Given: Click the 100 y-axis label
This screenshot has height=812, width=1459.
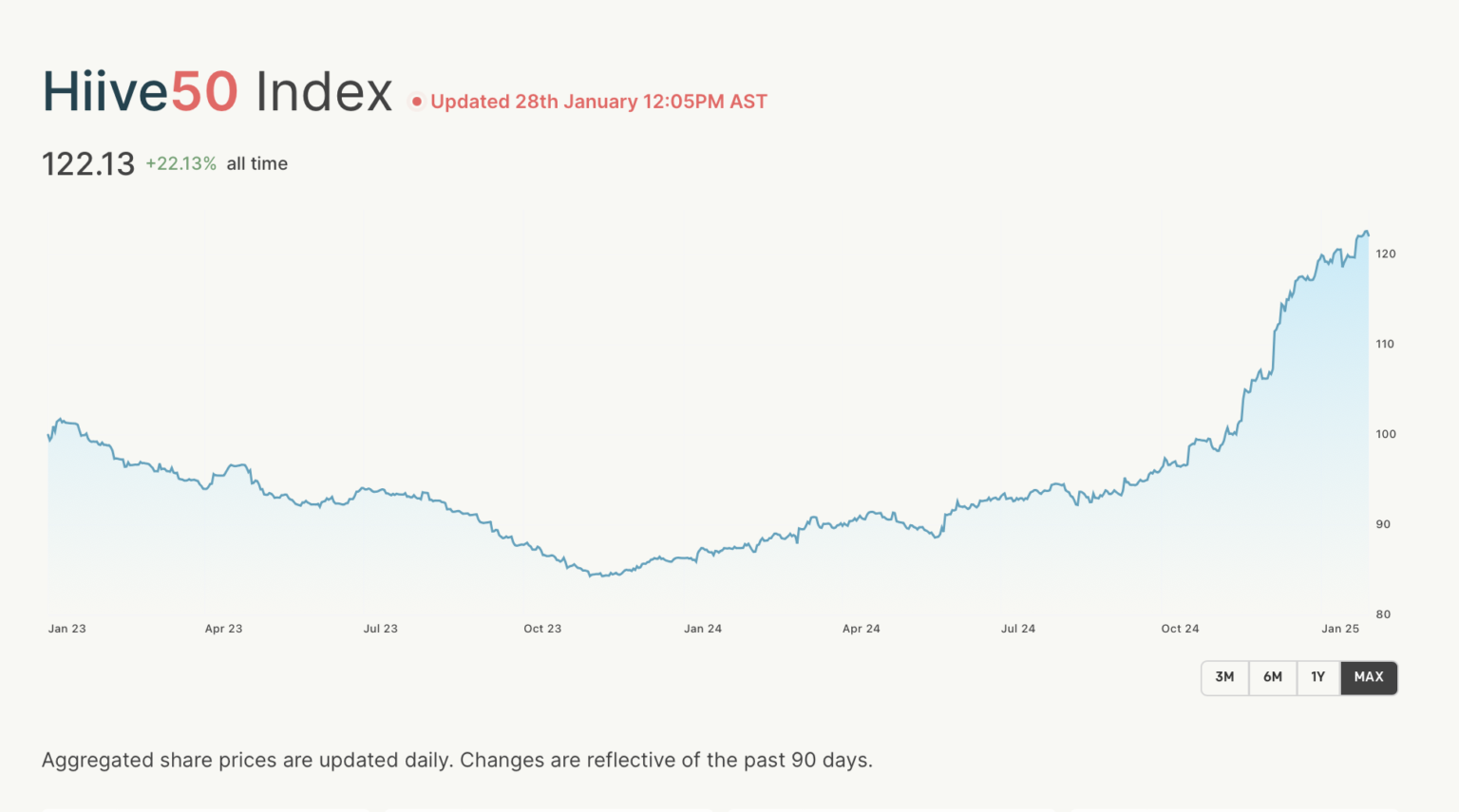Looking at the screenshot, I should pyautogui.click(x=1386, y=434).
